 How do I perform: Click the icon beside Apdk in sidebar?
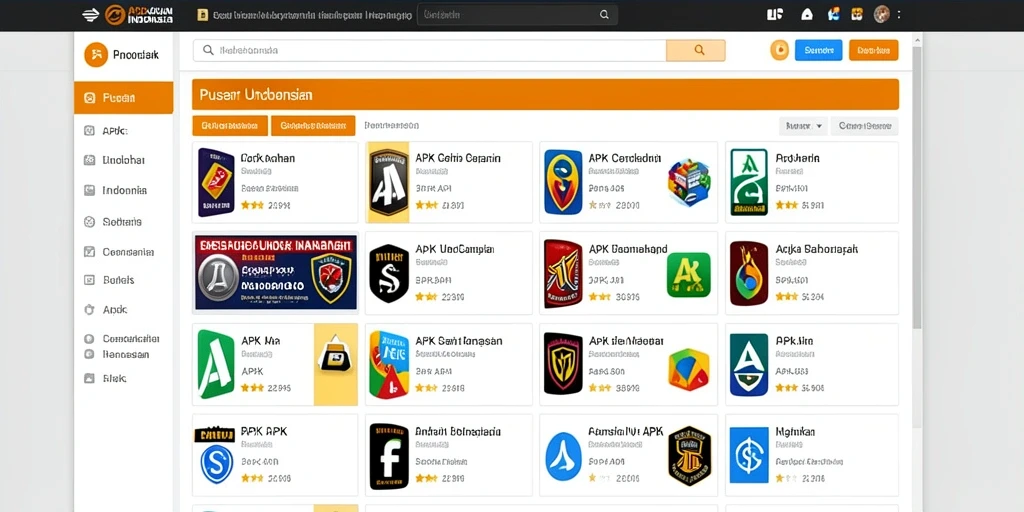[x=89, y=310]
